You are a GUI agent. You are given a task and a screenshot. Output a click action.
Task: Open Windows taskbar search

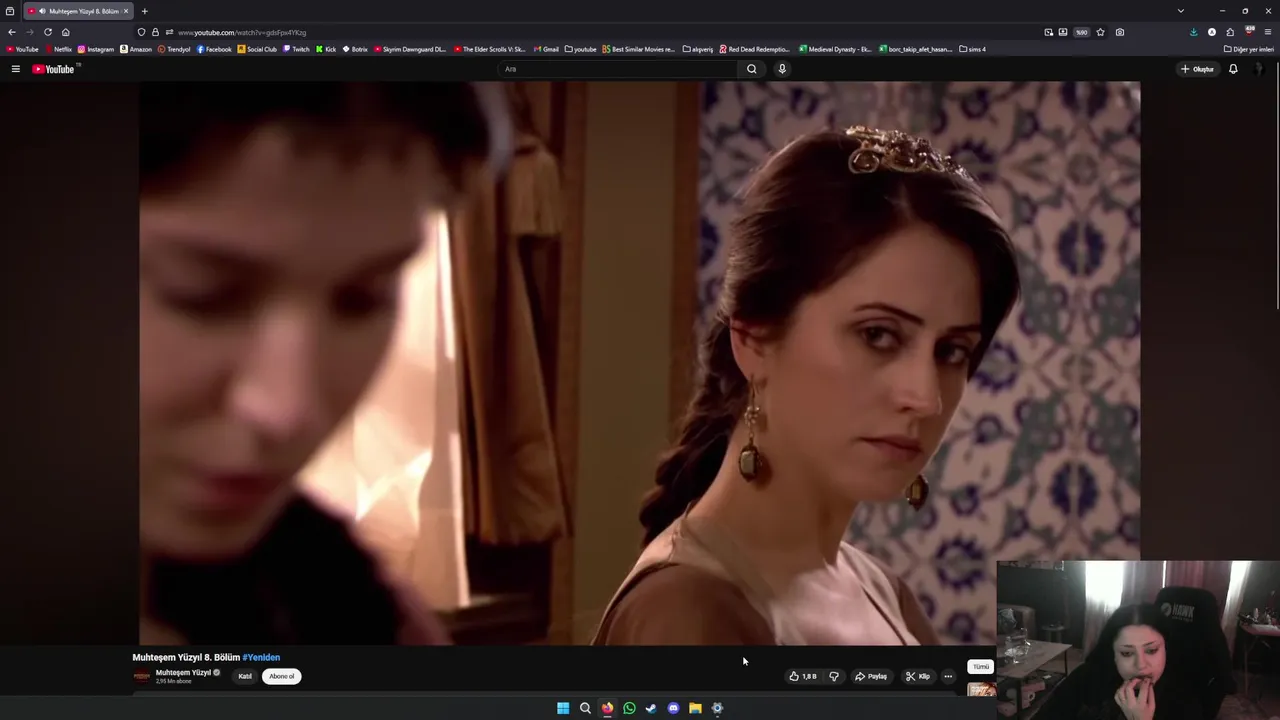(x=585, y=708)
